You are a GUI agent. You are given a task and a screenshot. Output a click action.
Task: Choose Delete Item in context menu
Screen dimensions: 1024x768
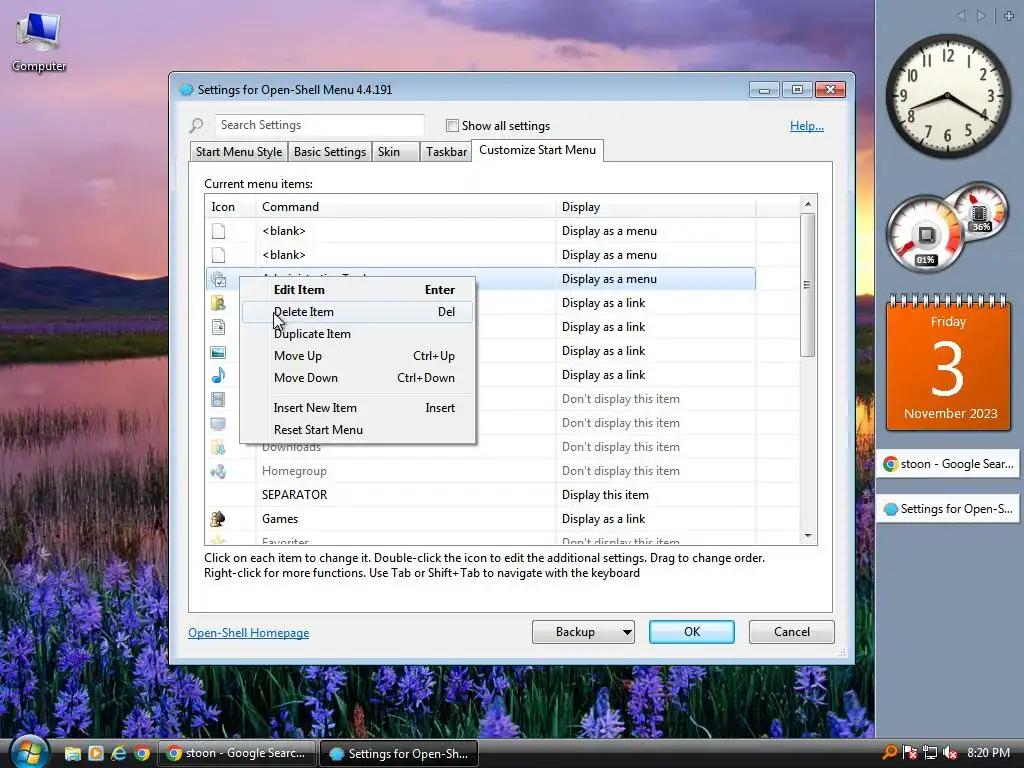coord(358,312)
